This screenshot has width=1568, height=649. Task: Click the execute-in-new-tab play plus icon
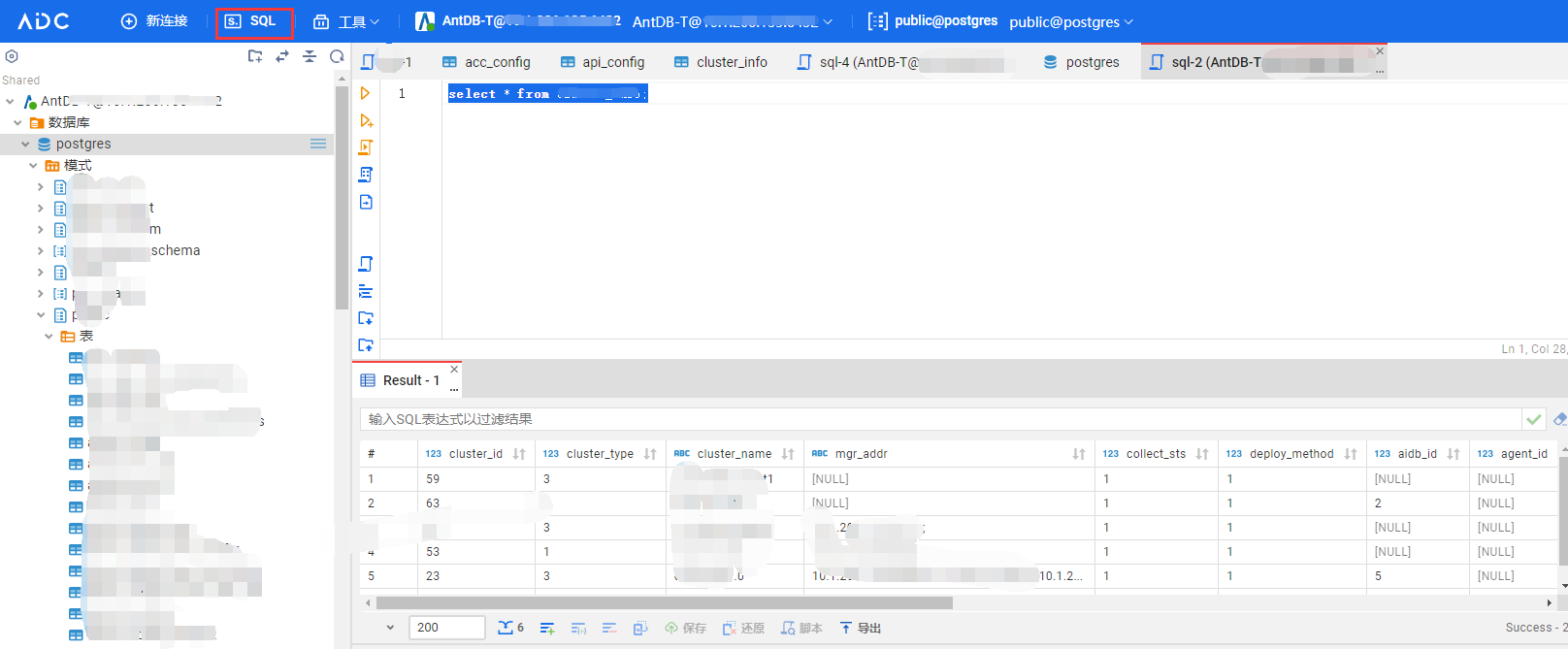click(x=366, y=120)
